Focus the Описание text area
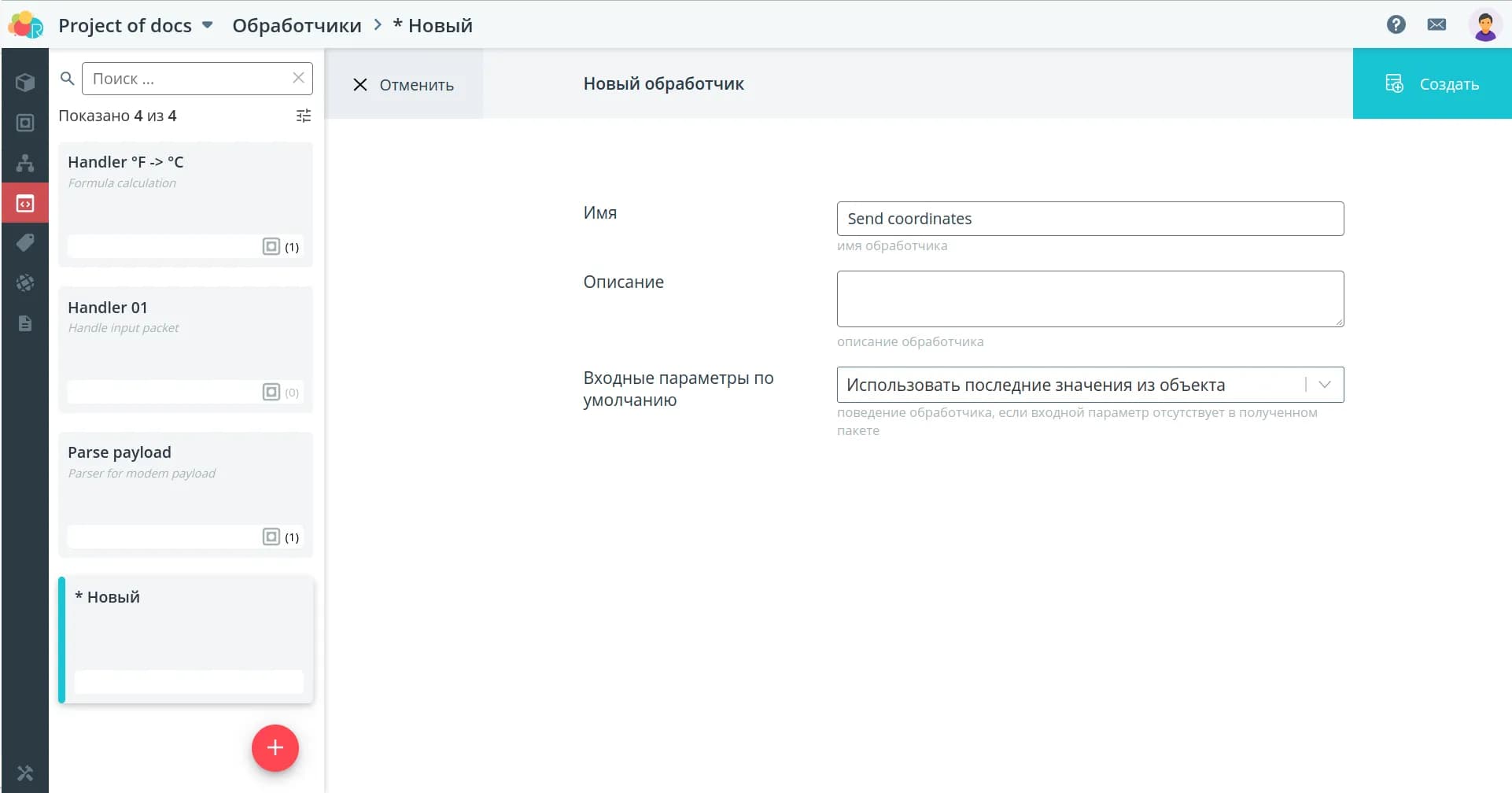Image resolution: width=1512 pixels, height=793 pixels. [x=1090, y=299]
